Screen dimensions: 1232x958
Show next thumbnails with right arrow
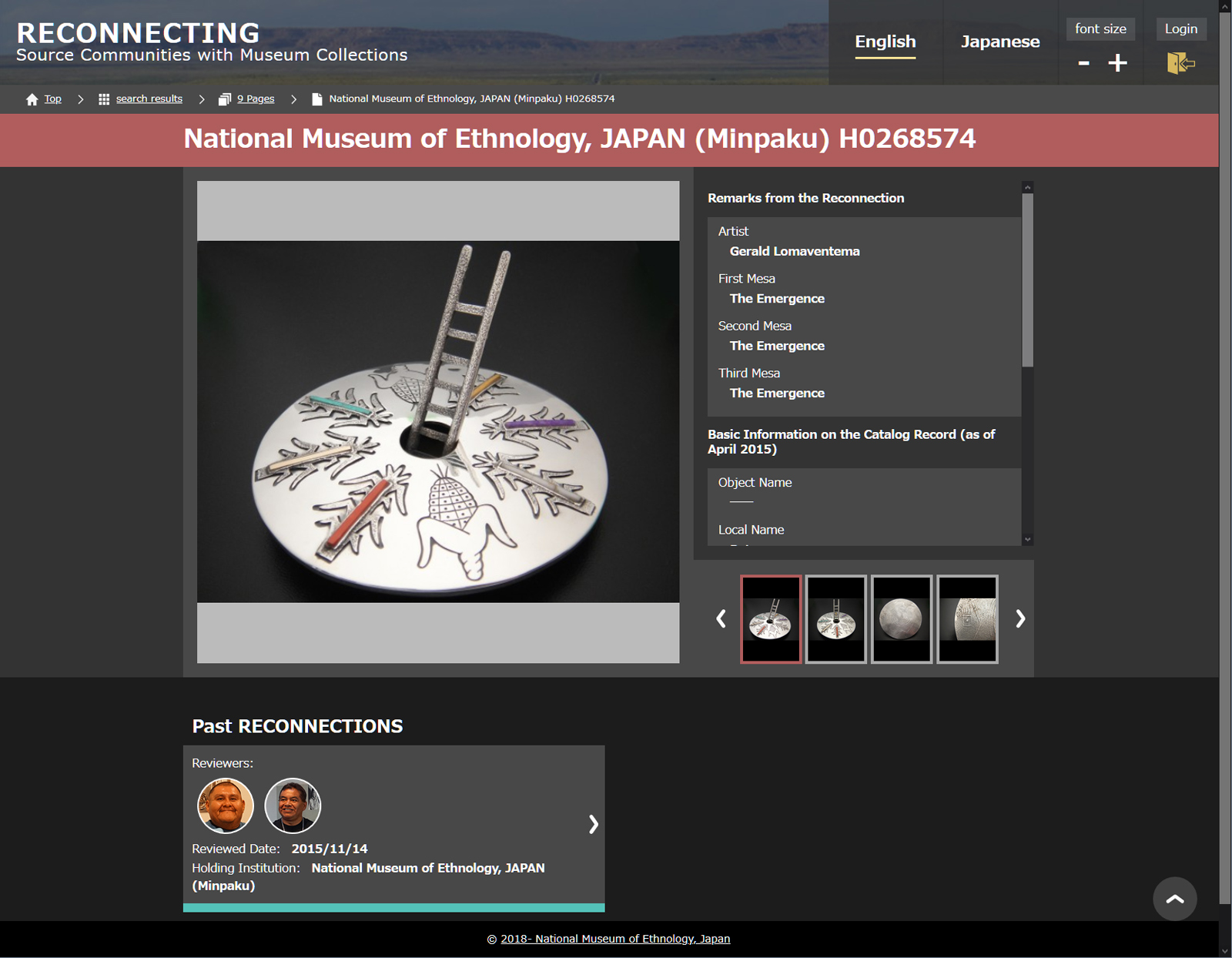pyautogui.click(x=1020, y=618)
